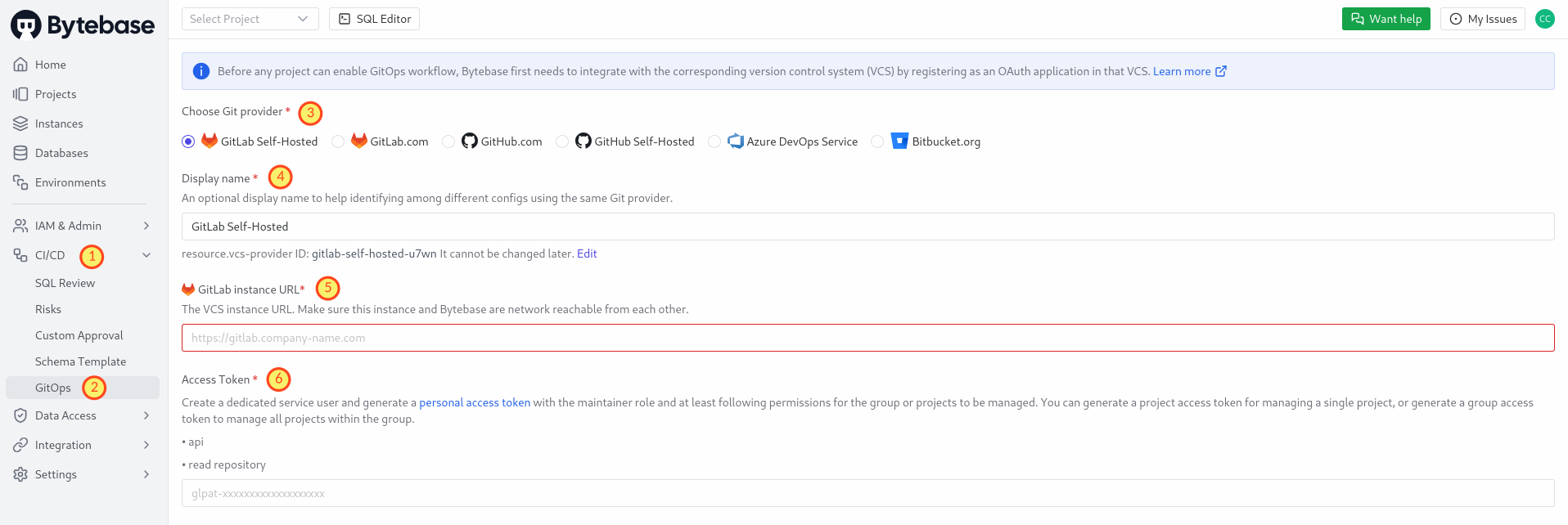Viewport: 1568px width, 525px height.
Task: Open the personal access token link
Action: pos(475,402)
